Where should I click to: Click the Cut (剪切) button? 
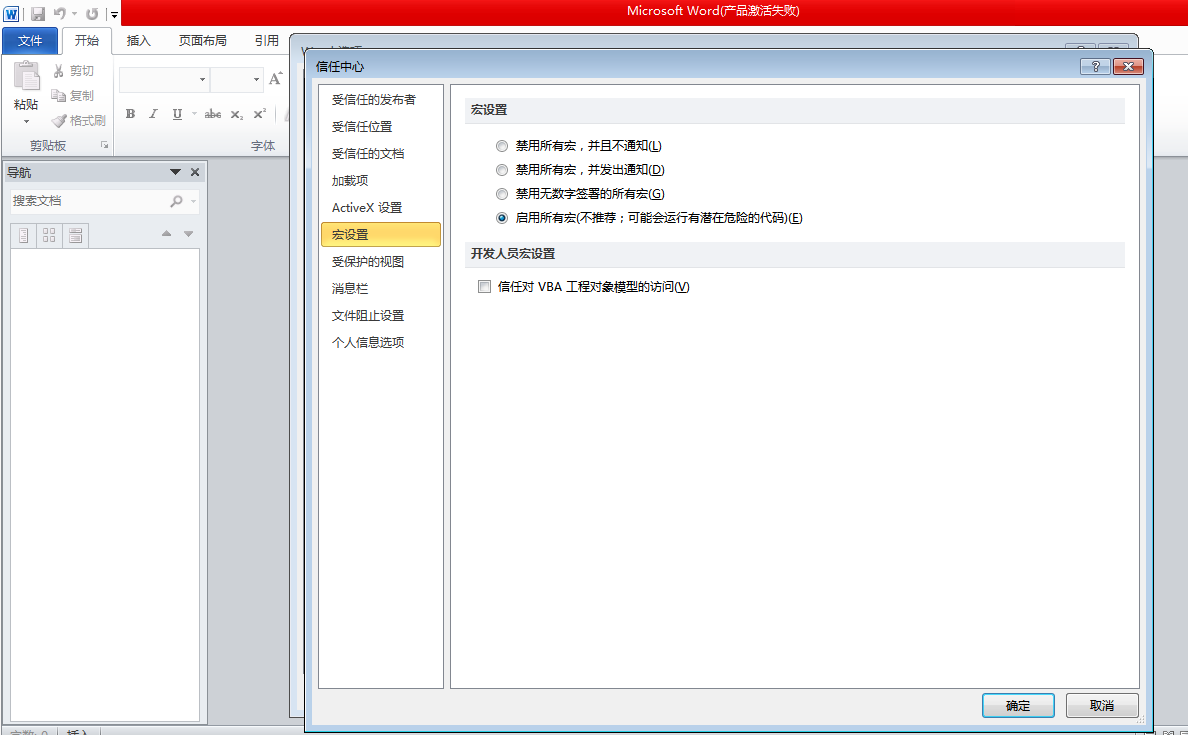pyautogui.click(x=73, y=70)
